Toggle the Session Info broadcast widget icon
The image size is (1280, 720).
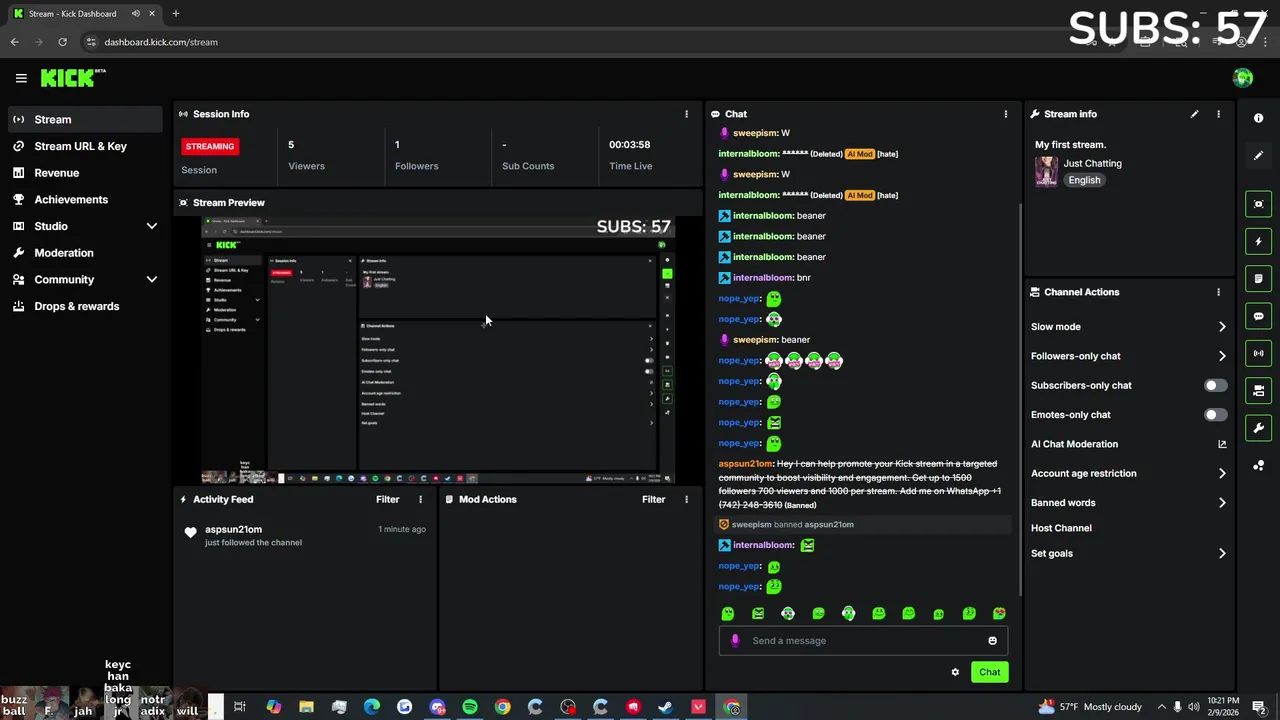1258,353
